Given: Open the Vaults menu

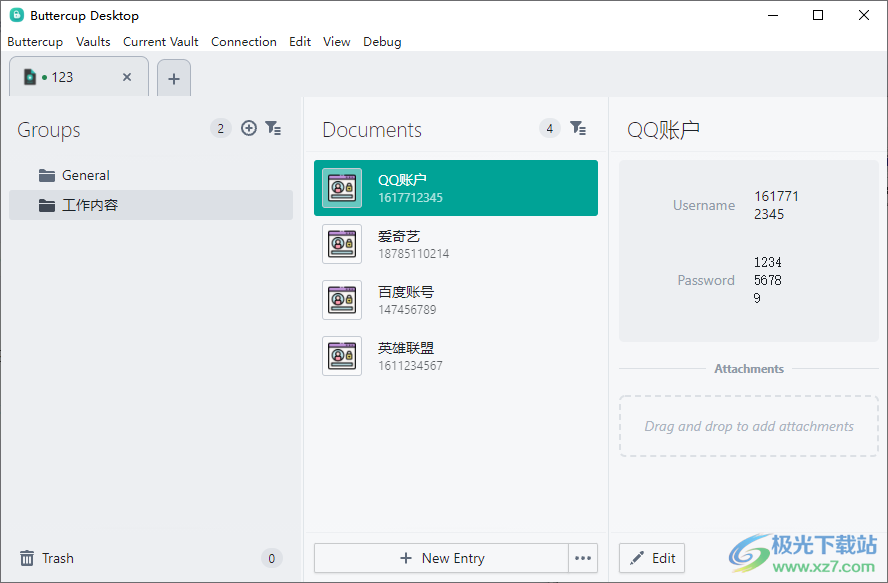Looking at the screenshot, I should point(93,42).
